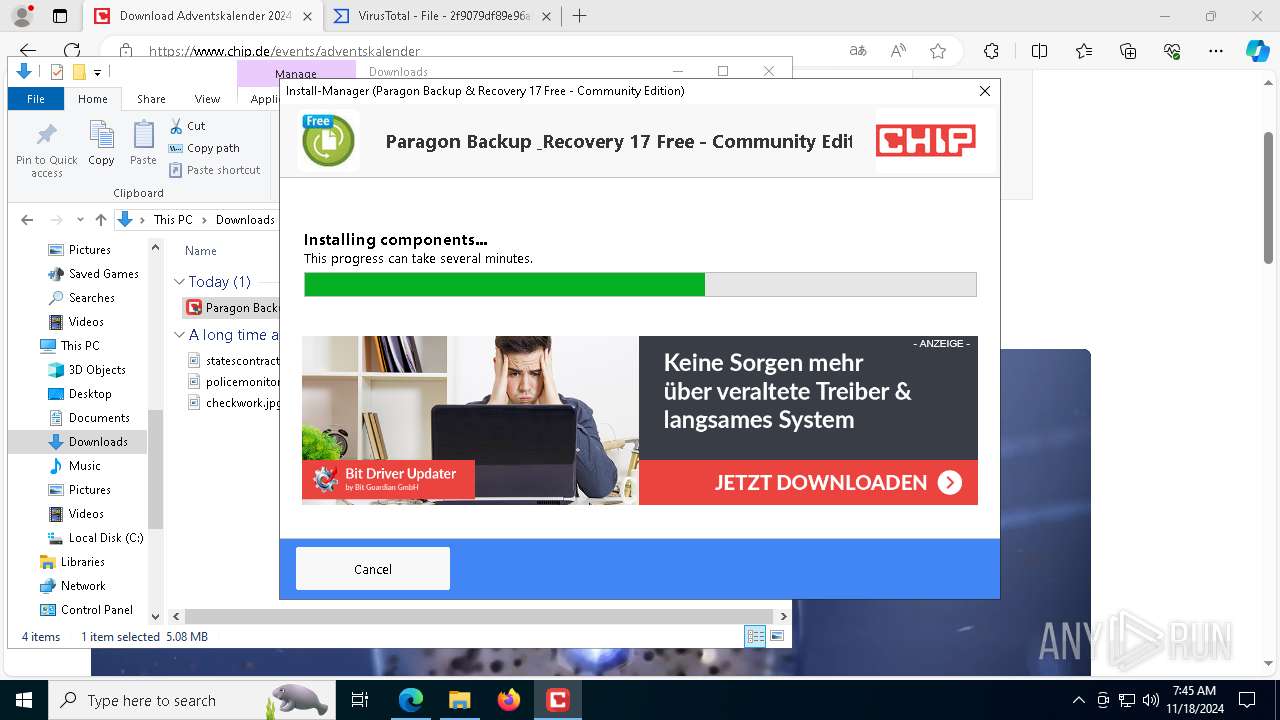This screenshot has width=1280, height=720.
Task: Open the notification center icon
Action: (1247, 700)
